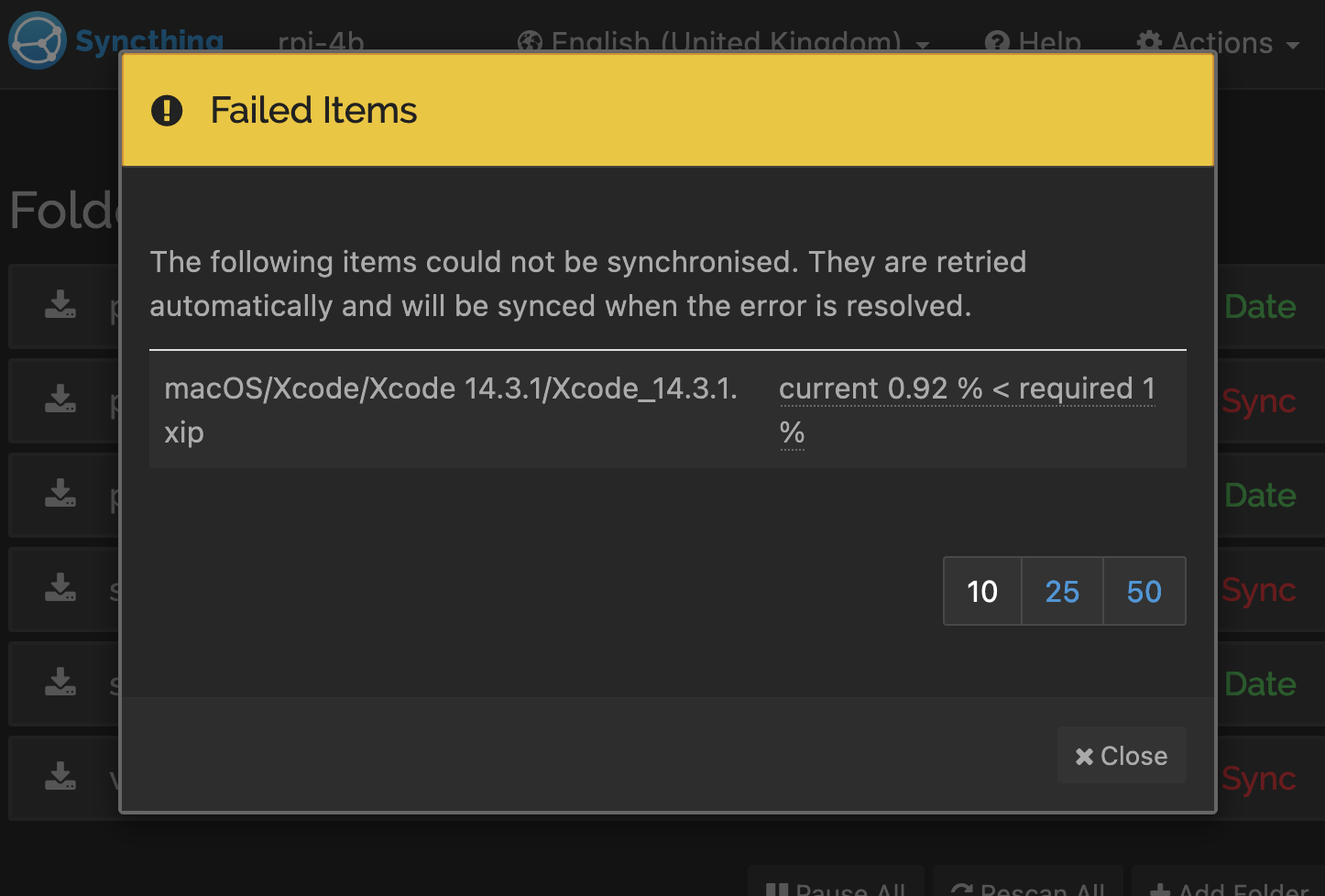This screenshot has width=1325, height=896.
Task: Open the English (United Kingdom) language dropdown
Action: click(x=723, y=43)
